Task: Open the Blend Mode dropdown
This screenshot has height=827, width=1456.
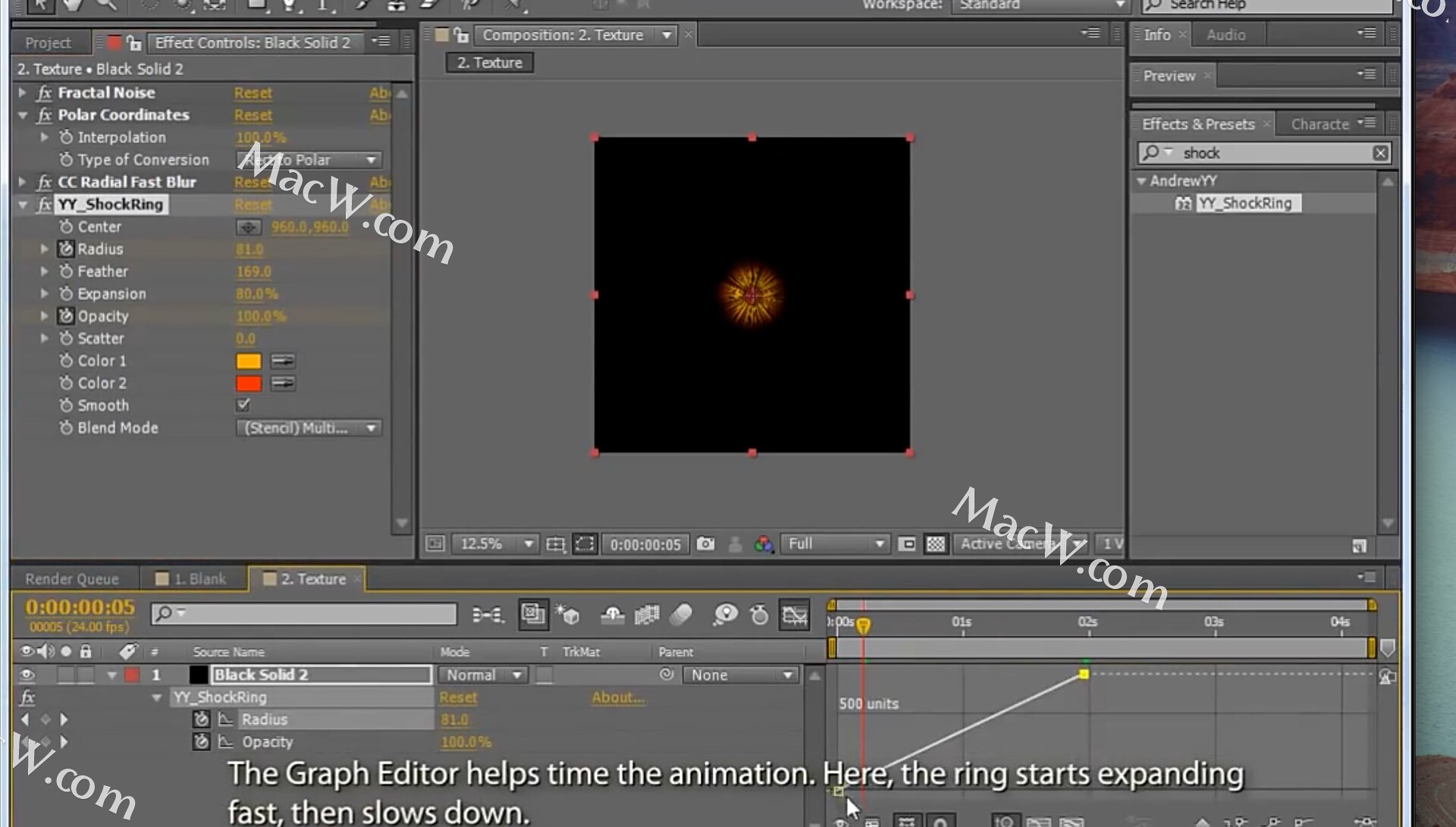Action: click(309, 428)
